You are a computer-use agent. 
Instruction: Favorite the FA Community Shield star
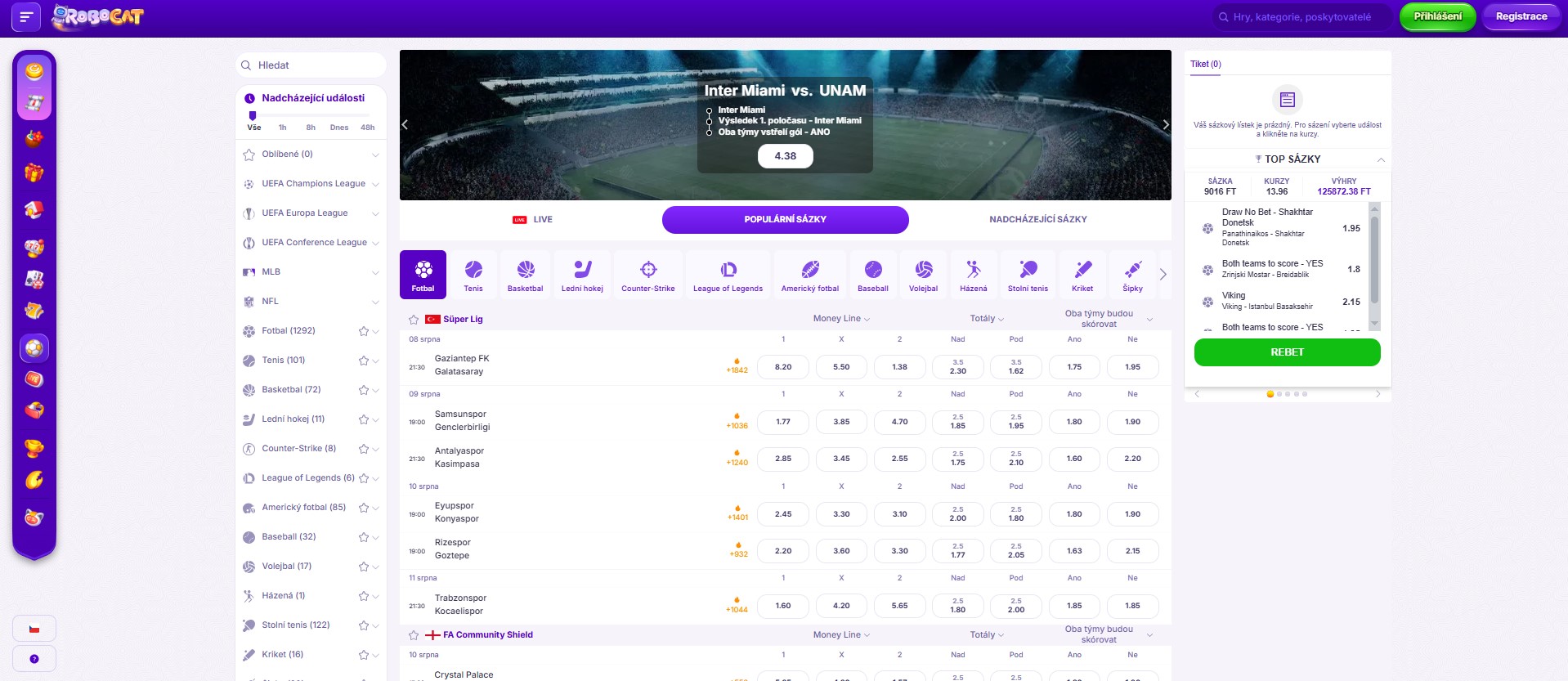414,635
